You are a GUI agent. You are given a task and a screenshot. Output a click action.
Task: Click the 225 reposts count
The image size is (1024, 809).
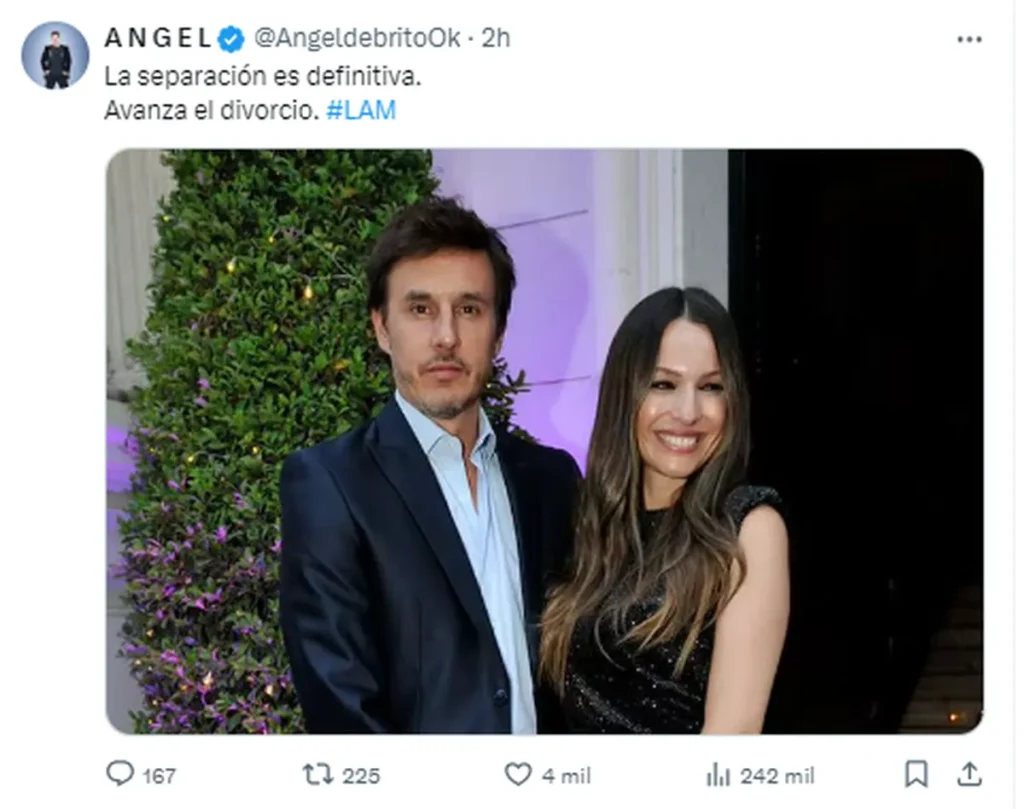click(361, 776)
